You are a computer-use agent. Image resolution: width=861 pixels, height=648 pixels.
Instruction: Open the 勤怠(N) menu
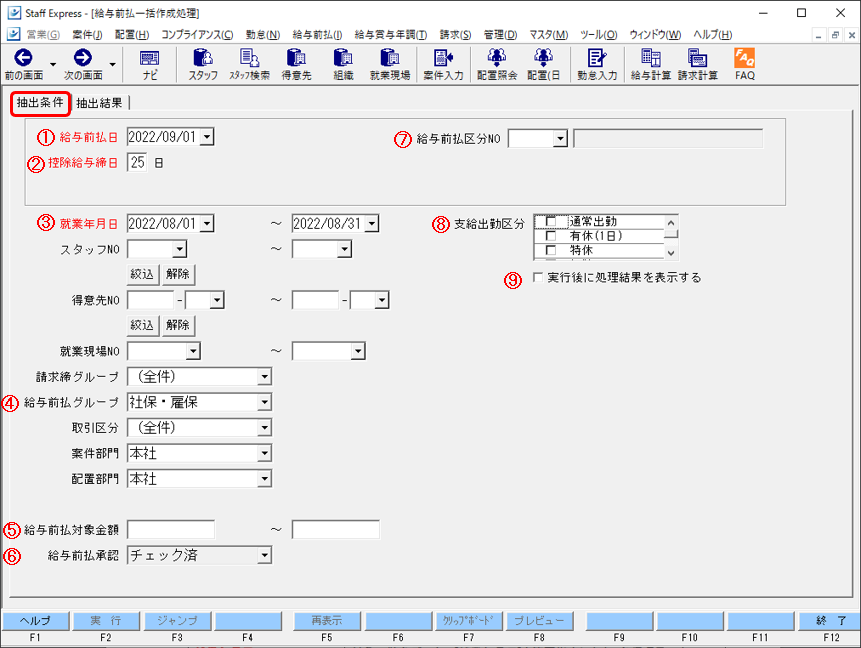point(263,35)
